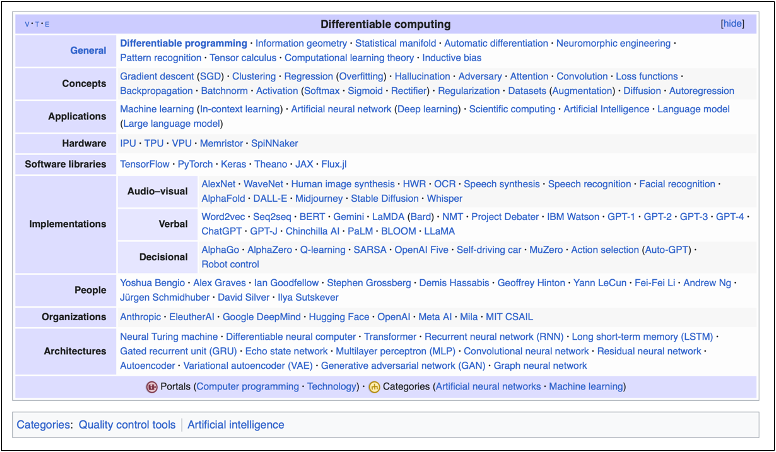Click the Categories icon in navbox footer
776x452 pixels.
(x=374, y=387)
